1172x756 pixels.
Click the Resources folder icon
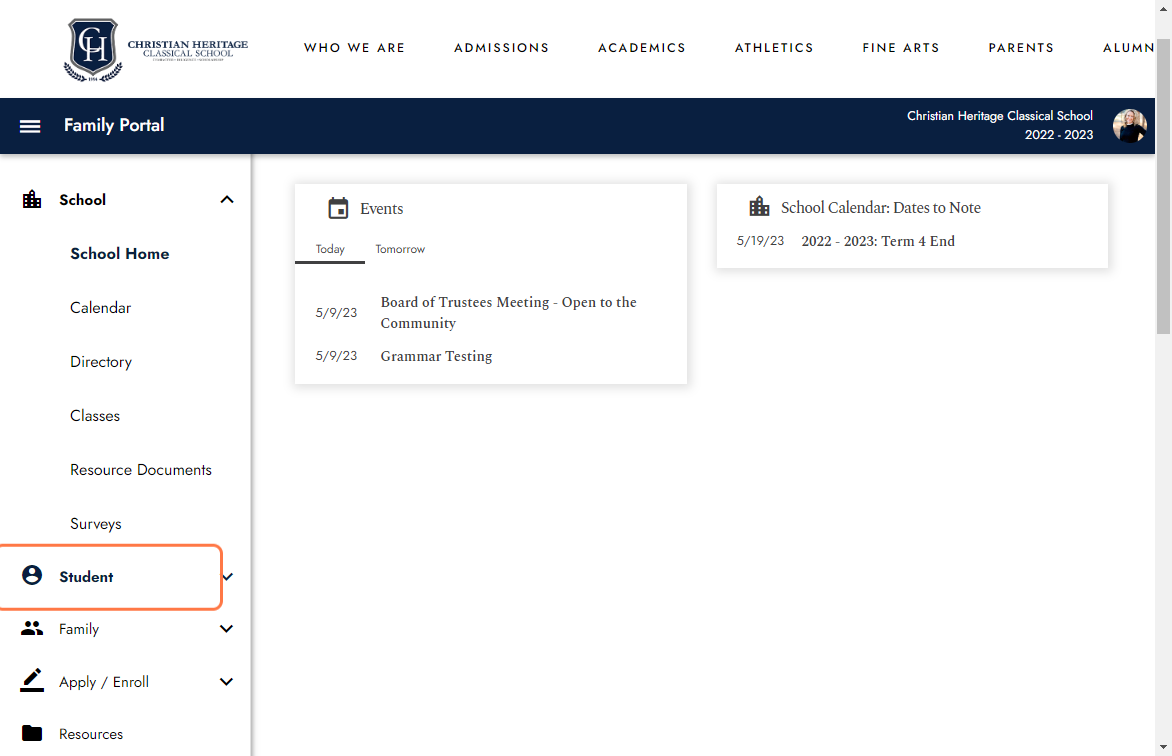[32, 733]
